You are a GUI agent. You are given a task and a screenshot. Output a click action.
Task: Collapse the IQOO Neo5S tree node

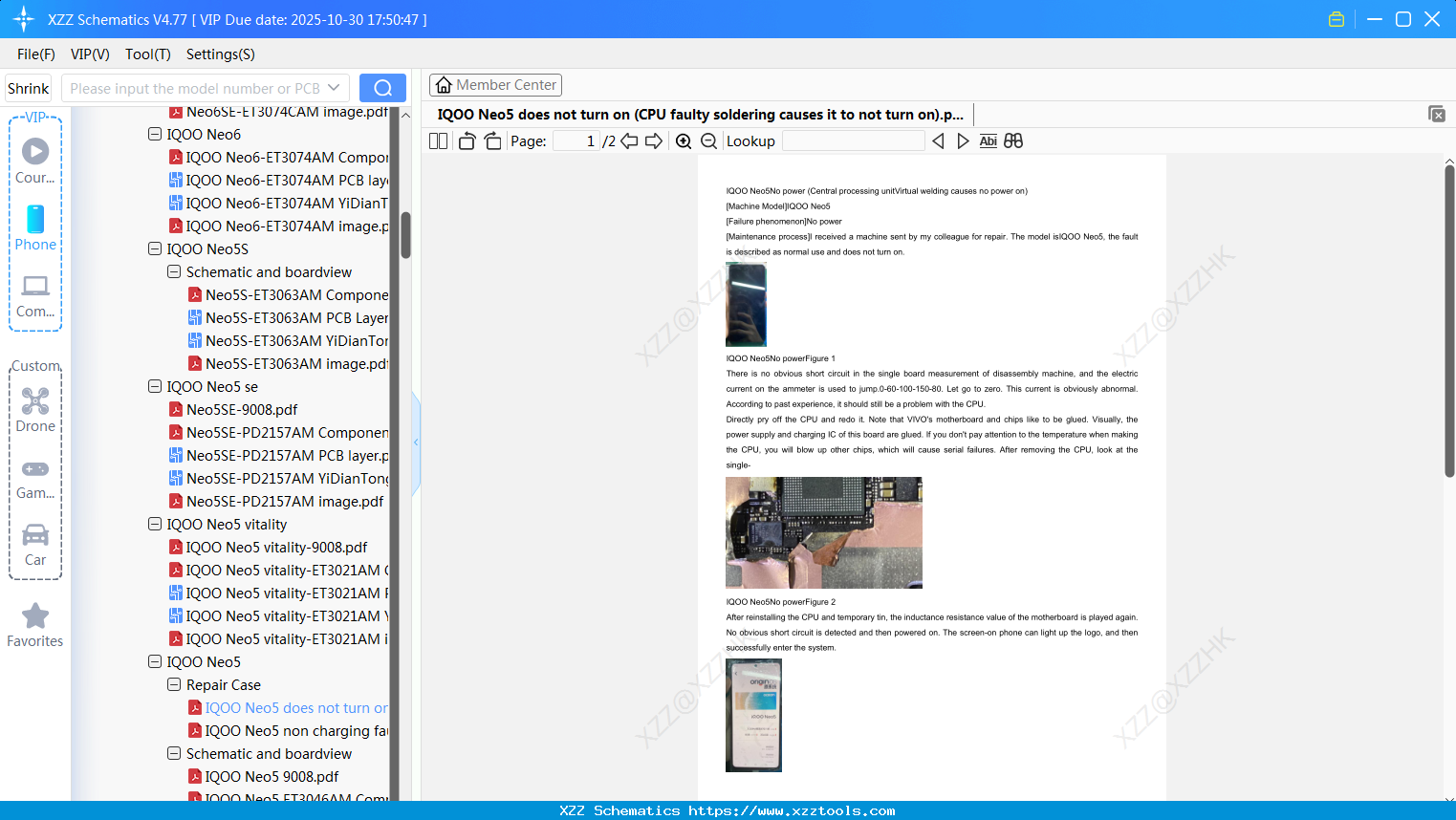pyautogui.click(x=155, y=249)
